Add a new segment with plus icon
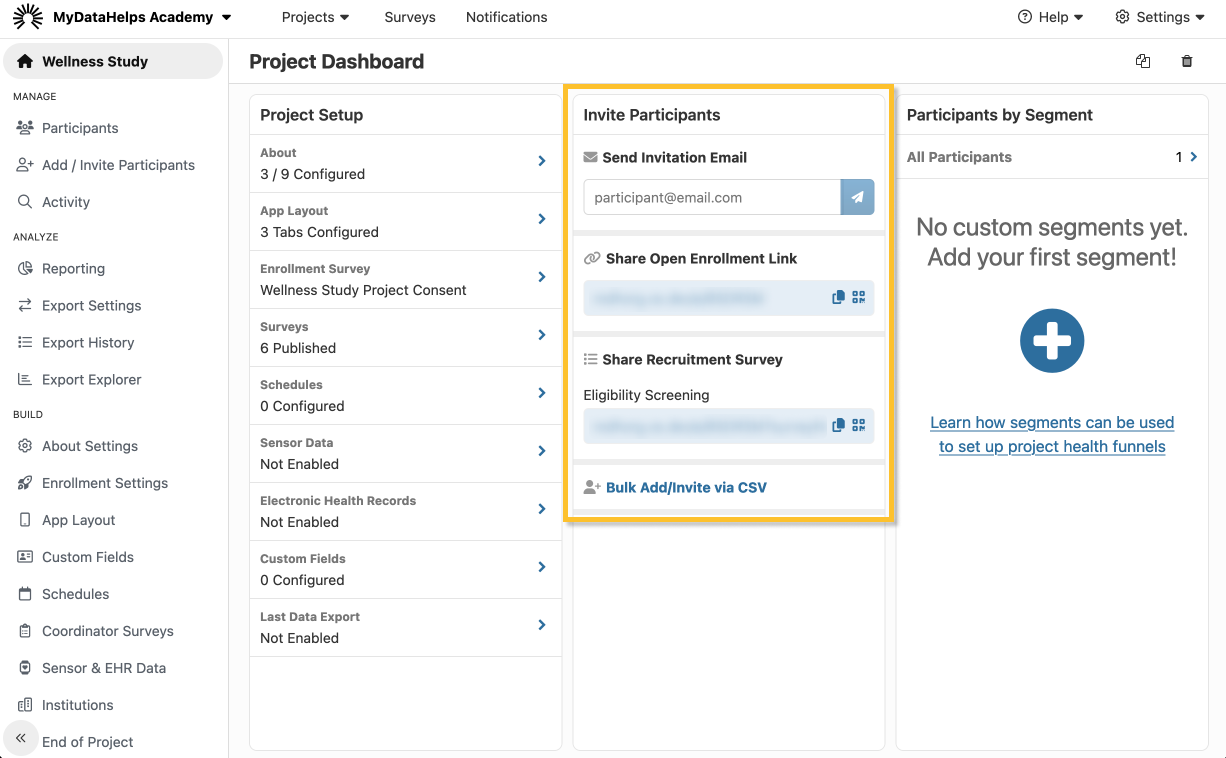 point(1052,341)
